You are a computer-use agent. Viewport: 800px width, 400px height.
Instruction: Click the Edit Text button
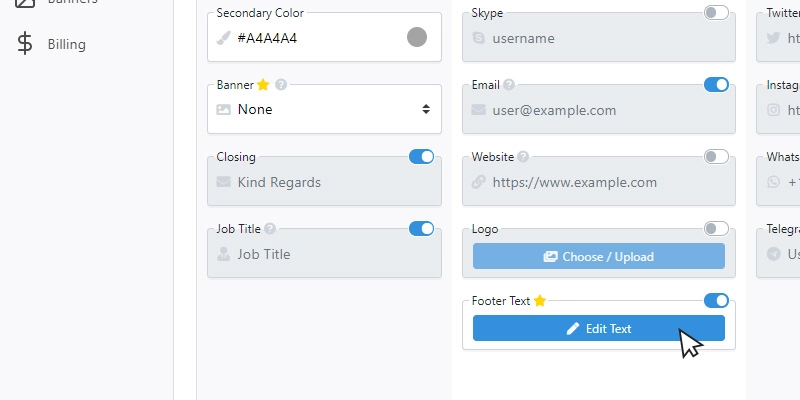click(598, 328)
